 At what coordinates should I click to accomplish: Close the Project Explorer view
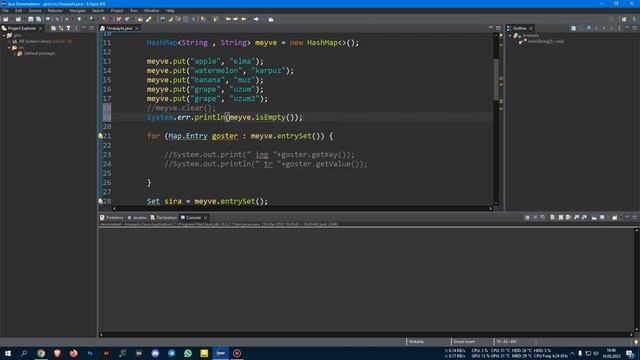coord(40,28)
